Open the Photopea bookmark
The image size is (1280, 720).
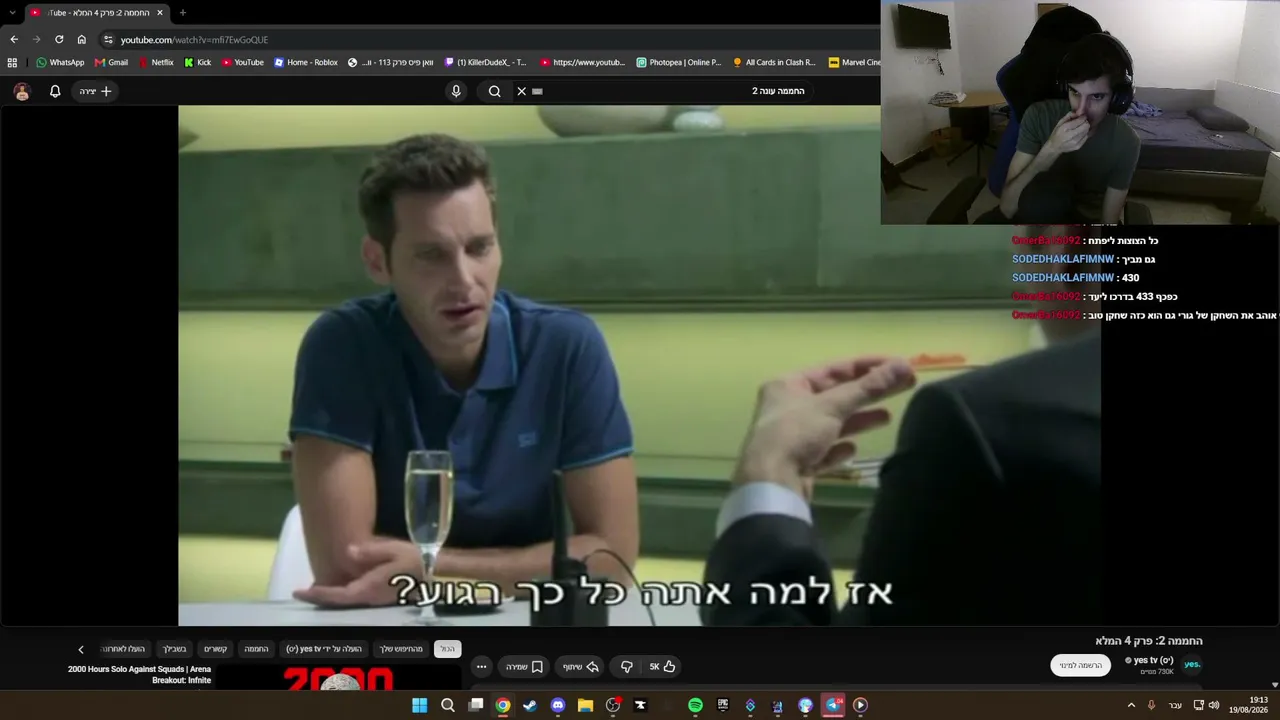click(x=678, y=62)
